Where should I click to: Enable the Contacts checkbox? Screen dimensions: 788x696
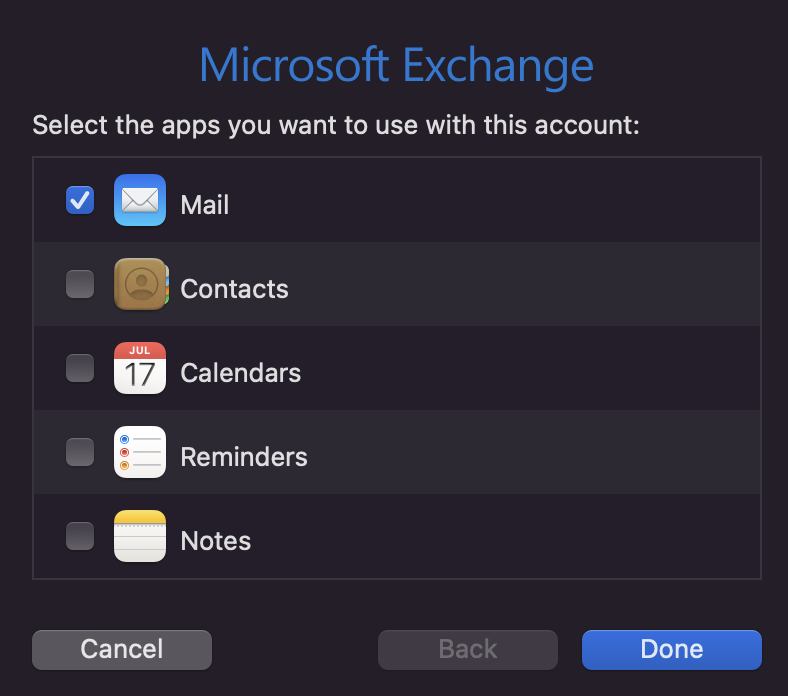(80, 284)
